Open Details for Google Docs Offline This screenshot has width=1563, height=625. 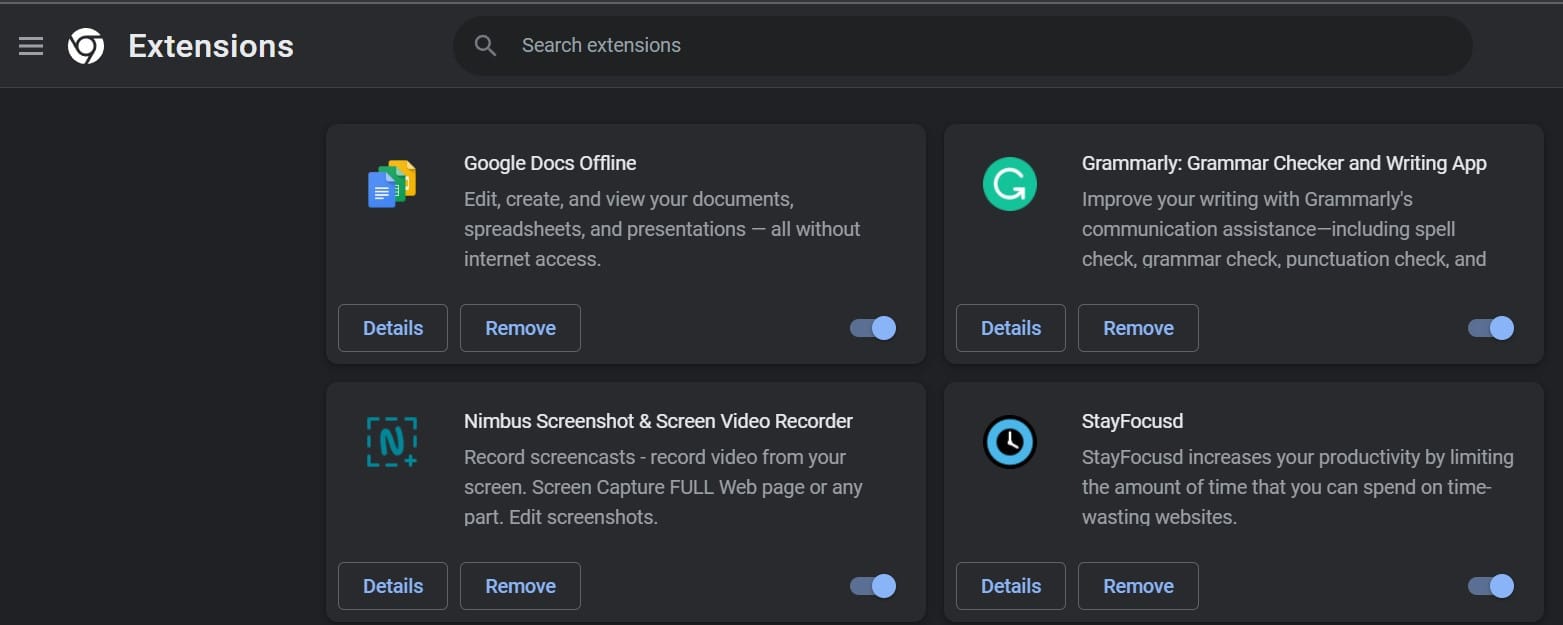pyautogui.click(x=392, y=328)
